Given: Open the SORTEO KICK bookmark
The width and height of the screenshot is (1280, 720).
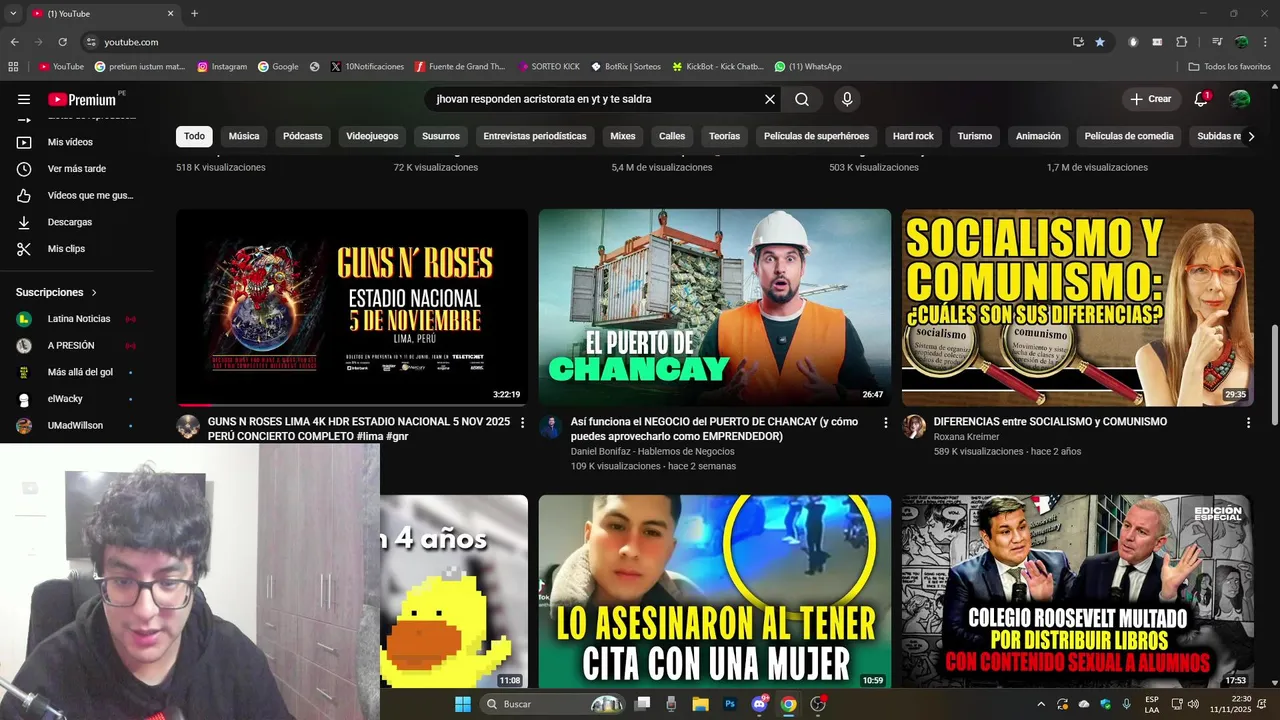Looking at the screenshot, I should pyautogui.click(x=549, y=67).
